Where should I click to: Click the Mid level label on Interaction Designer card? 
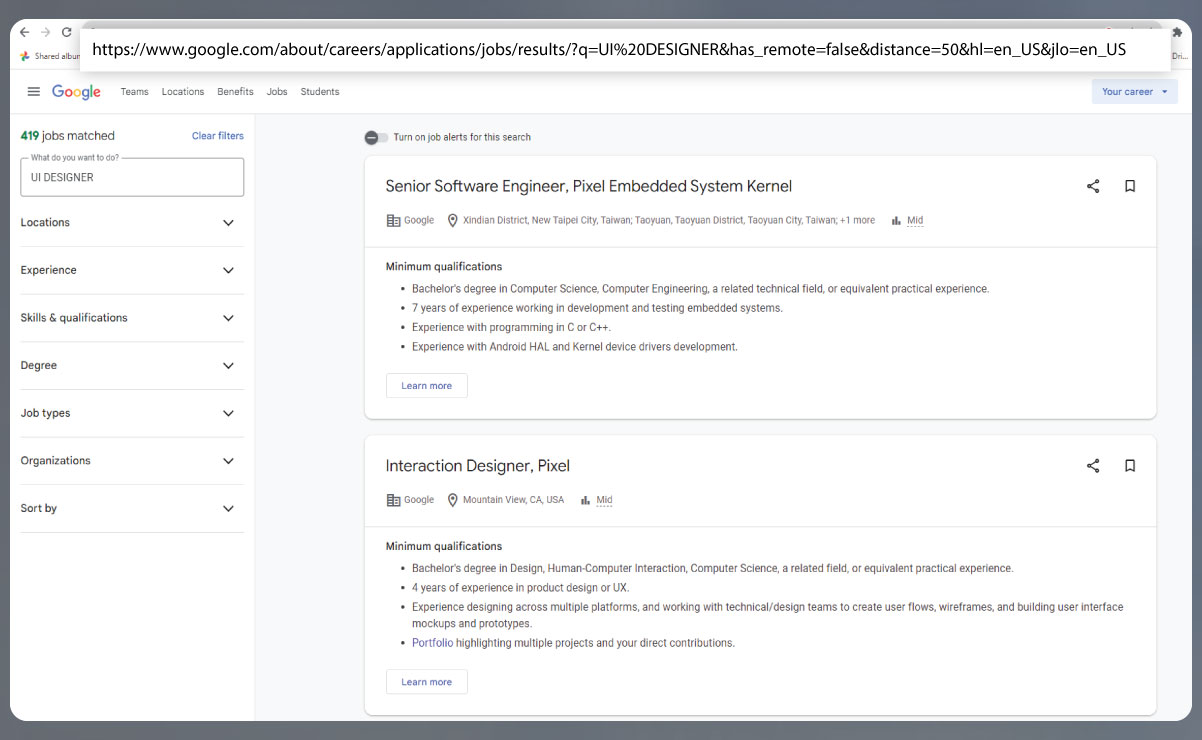(604, 501)
